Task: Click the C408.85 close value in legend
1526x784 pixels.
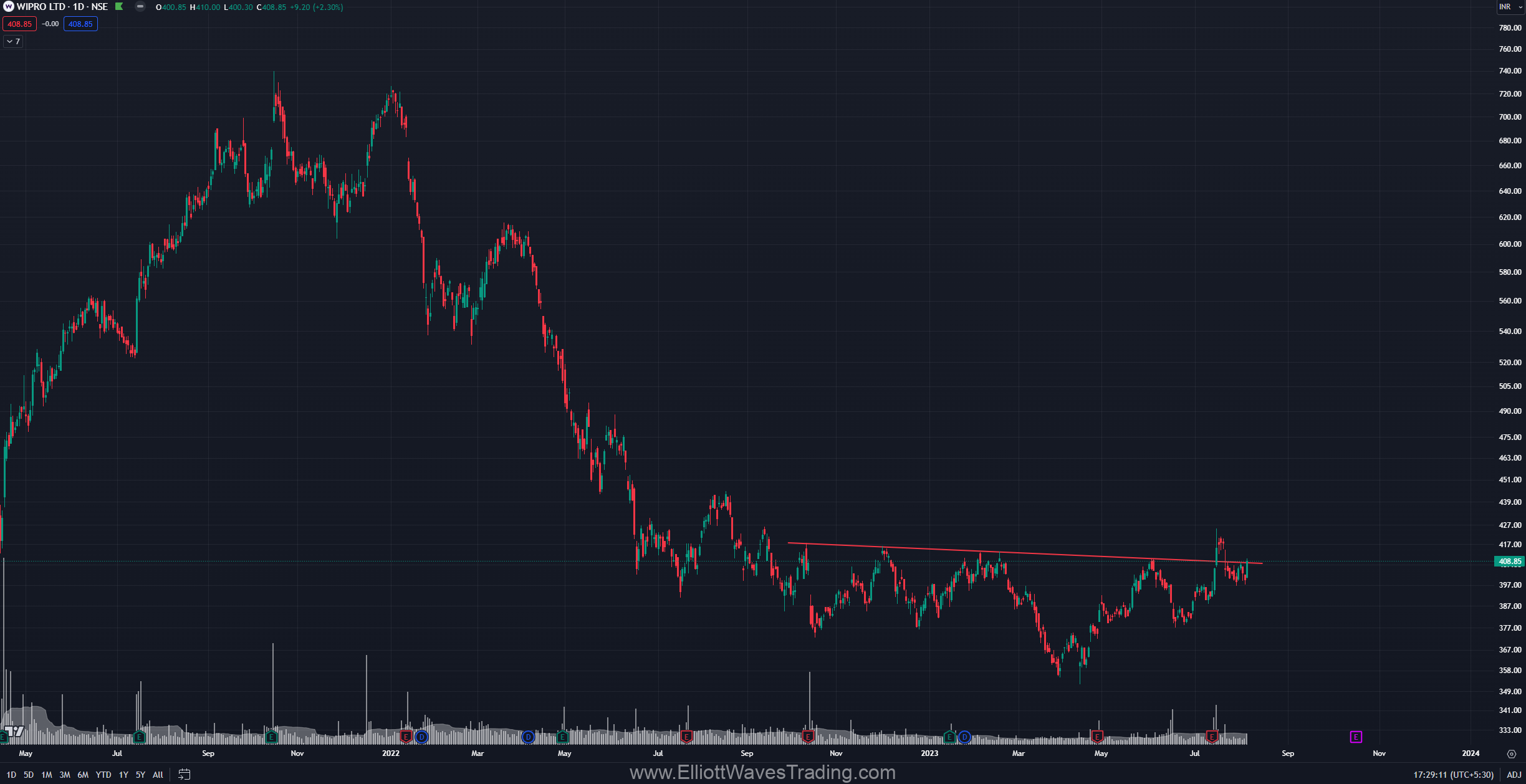Action: [271, 7]
